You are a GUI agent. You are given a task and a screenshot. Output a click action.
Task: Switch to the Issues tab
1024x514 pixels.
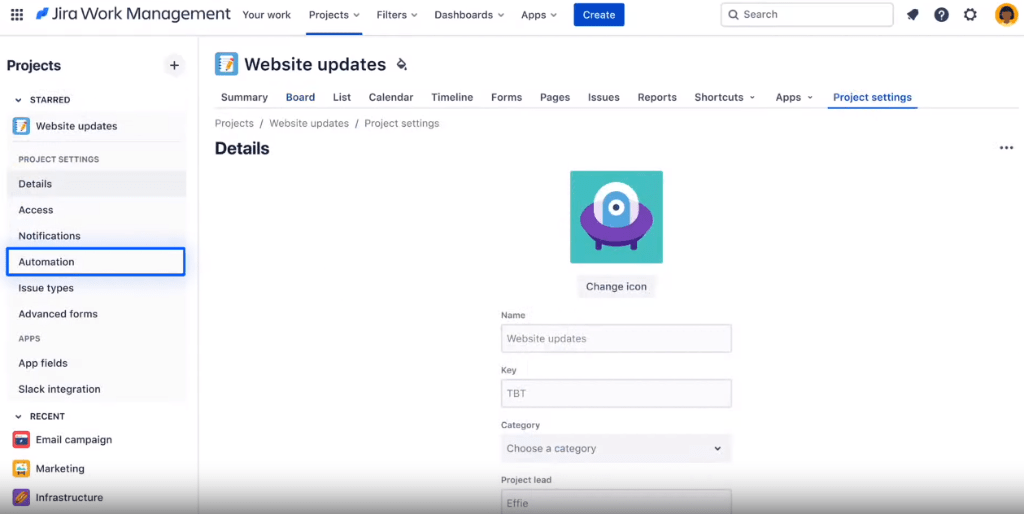click(x=603, y=97)
